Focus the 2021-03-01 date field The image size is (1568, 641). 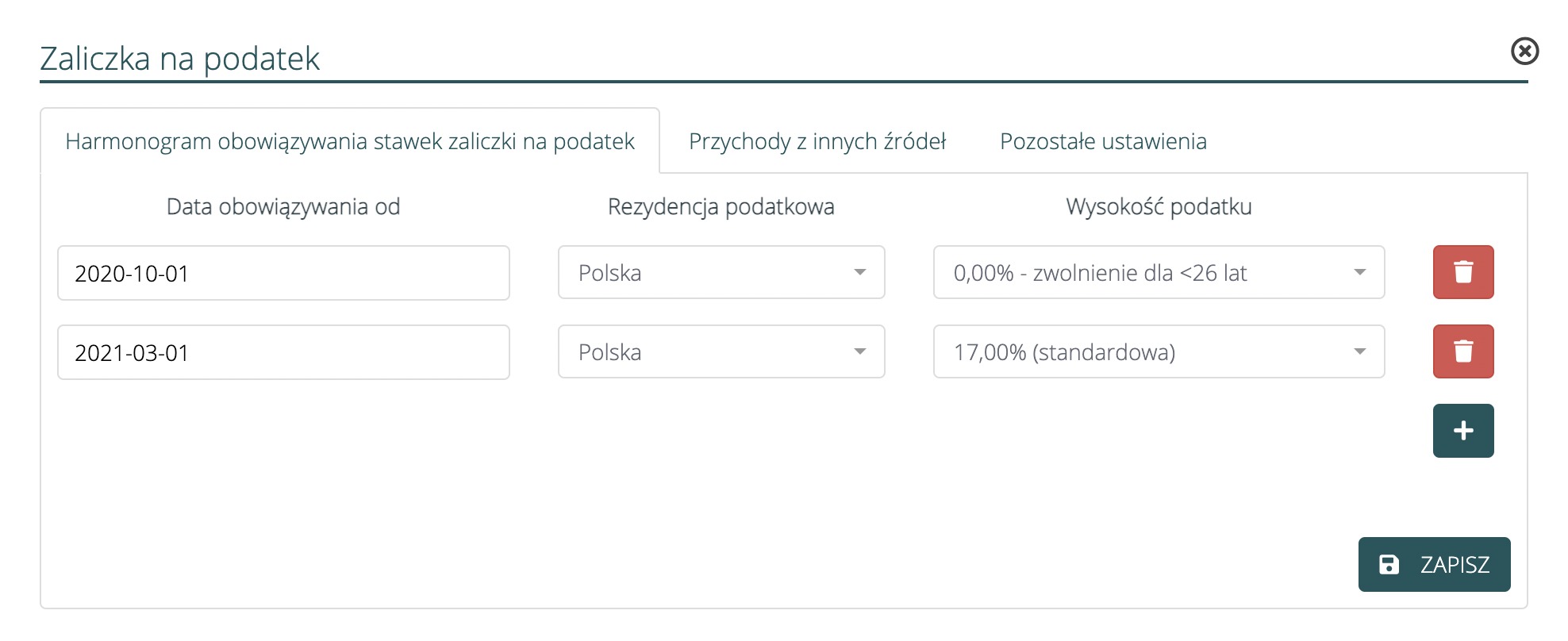pyautogui.click(x=282, y=352)
